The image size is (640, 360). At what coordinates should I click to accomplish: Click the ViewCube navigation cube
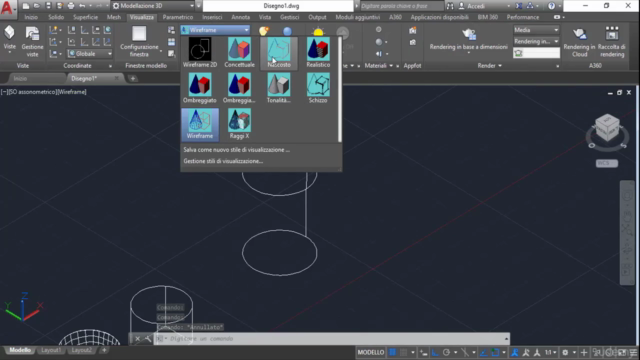pos(607,128)
